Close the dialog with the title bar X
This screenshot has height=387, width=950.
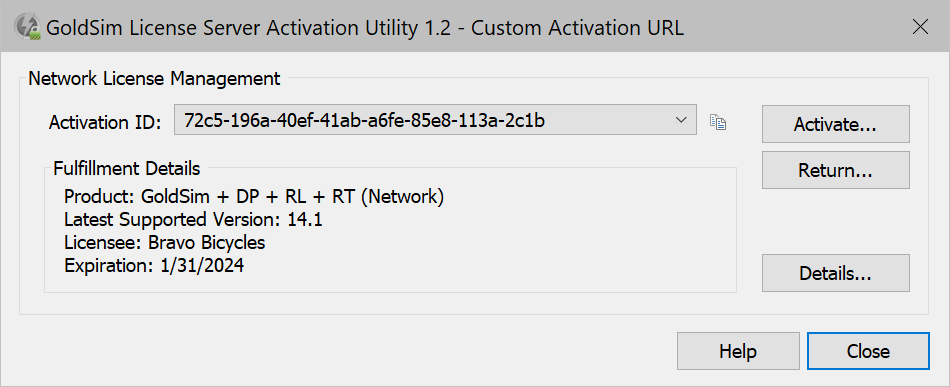coord(920,27)
